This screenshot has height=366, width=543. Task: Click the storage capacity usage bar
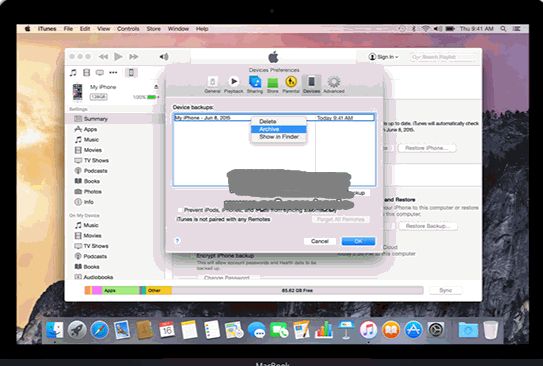pyautogui.click(x=254, y=291)
